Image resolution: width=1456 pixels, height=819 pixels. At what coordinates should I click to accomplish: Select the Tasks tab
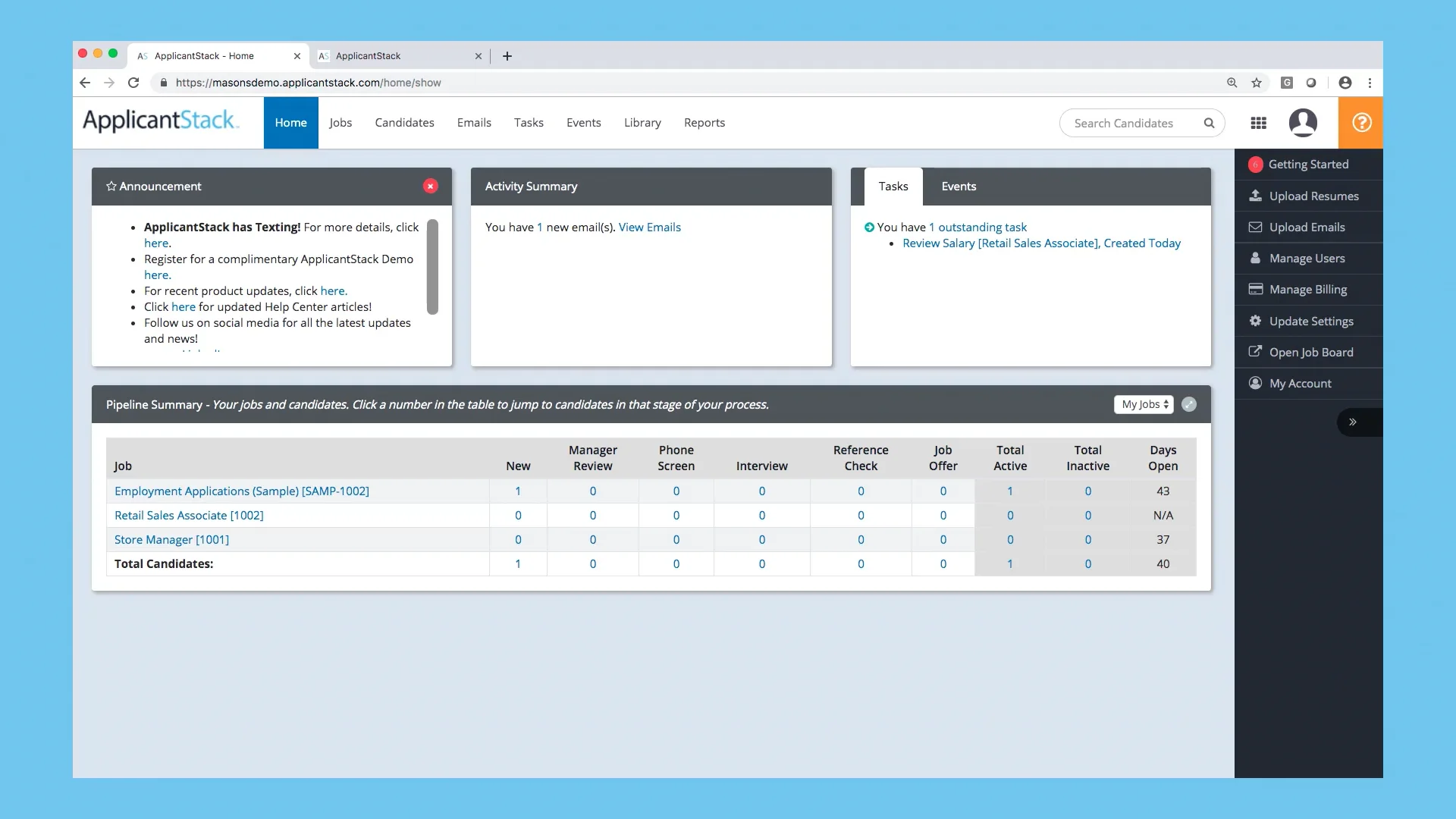[893, 187]
